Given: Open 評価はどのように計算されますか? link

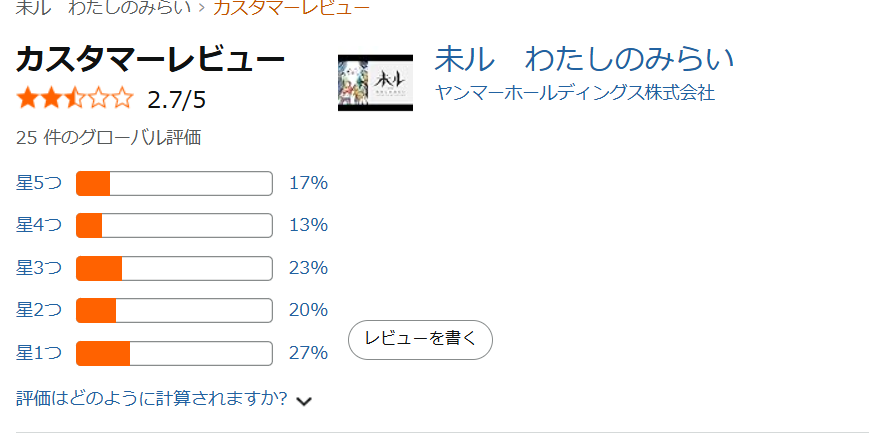Looking at the screenshot, I should [x=151, y=399].
